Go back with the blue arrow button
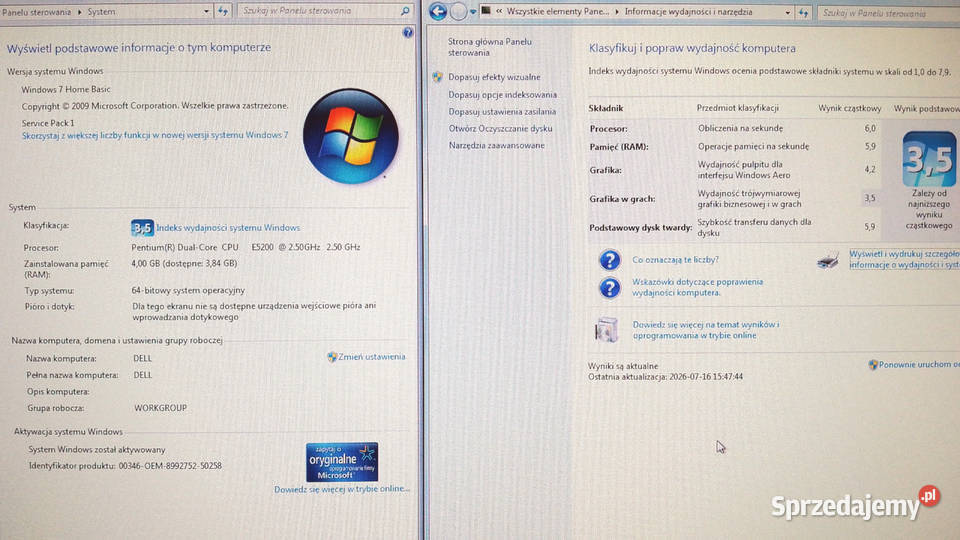The width and height of the screenshot is (960, 540). click(x=438, y=11)
